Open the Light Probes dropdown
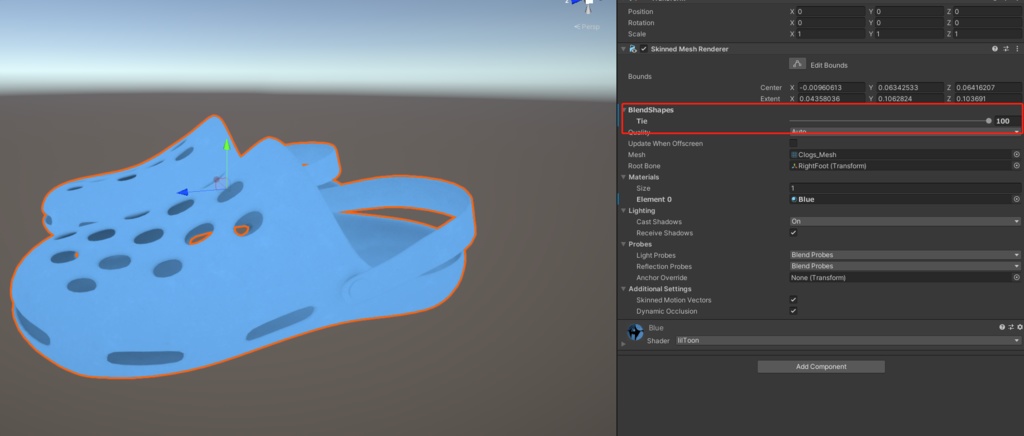1024x436 pixels. point(904,255)
